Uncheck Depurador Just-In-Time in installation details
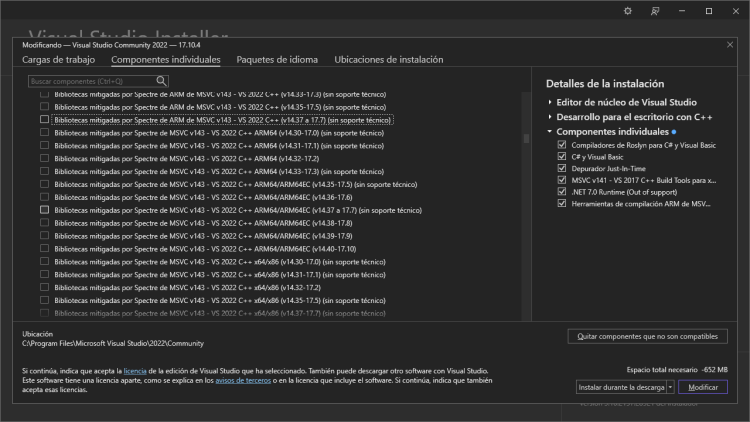The width and height of the screenshot is (750, 422). pos(562,168)
